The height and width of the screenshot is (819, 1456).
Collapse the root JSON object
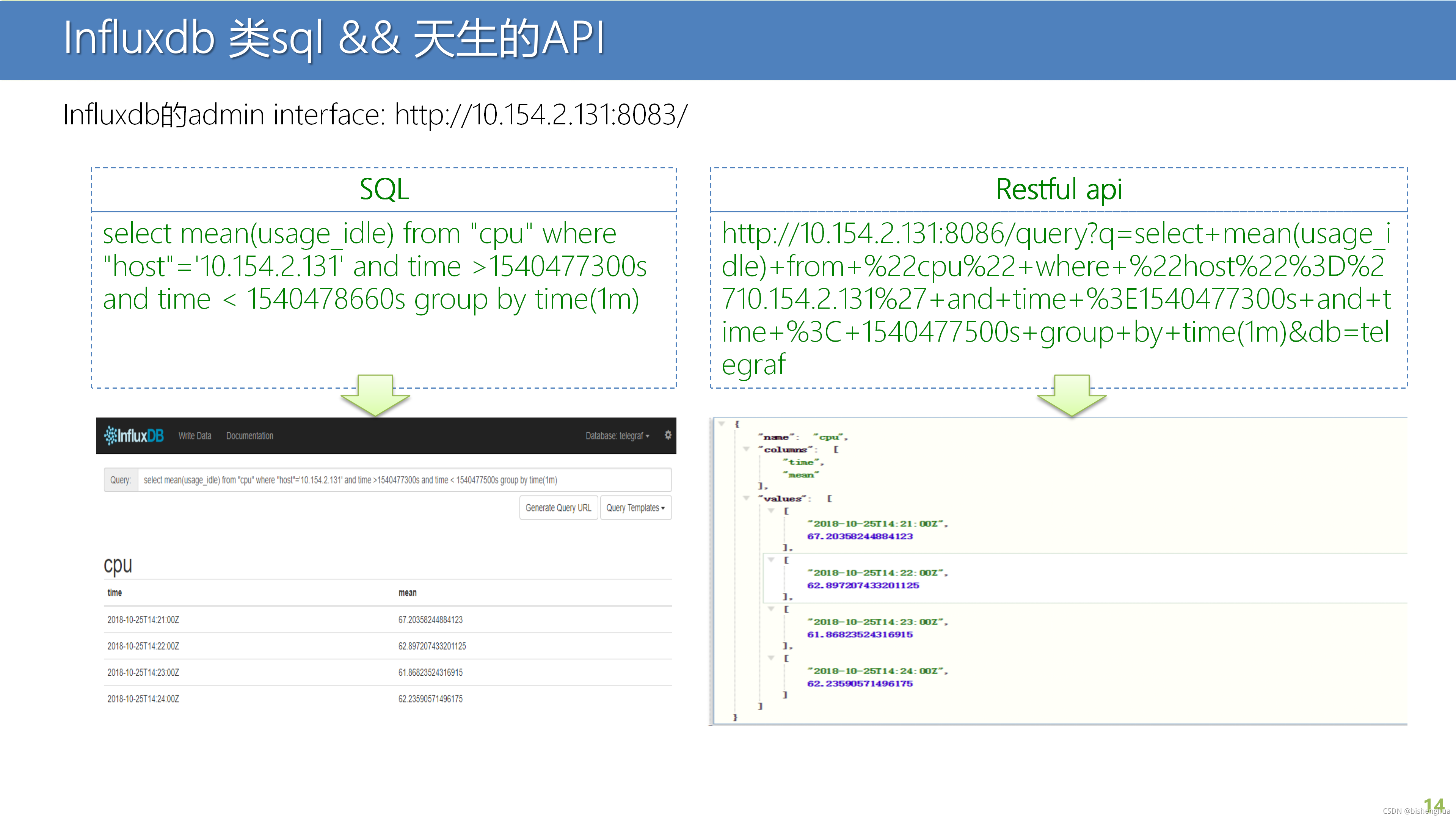pos(722,424)
